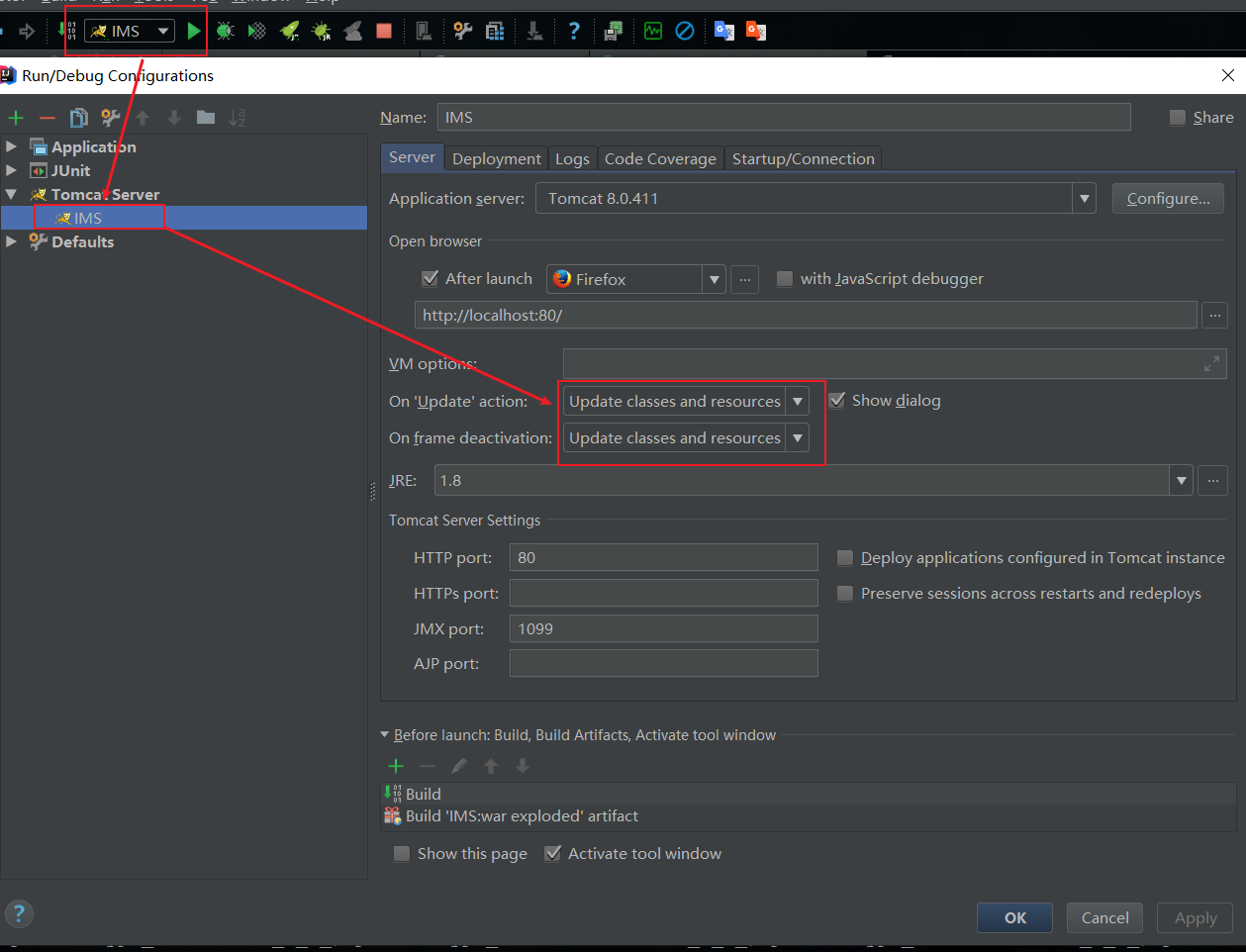Viewport: 1246px width, 952px height.
Task: Sort configurations alphabetically icon
Action: click(x=238, y=118)
